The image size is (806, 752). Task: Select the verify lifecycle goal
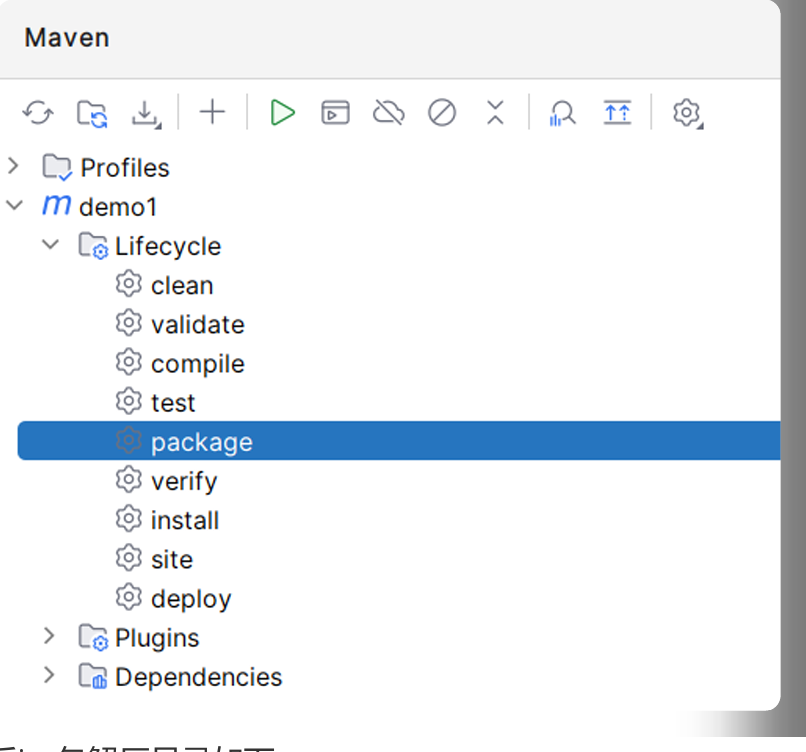coord(184,482)
